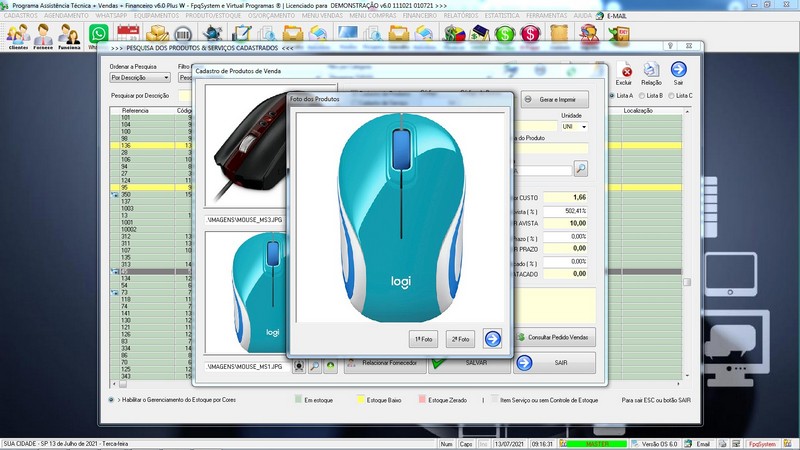Image resolution: width=800 pixels, height=450 pixels.
Task: Click the magnifier next to the search field
Action: coord(581,168)
